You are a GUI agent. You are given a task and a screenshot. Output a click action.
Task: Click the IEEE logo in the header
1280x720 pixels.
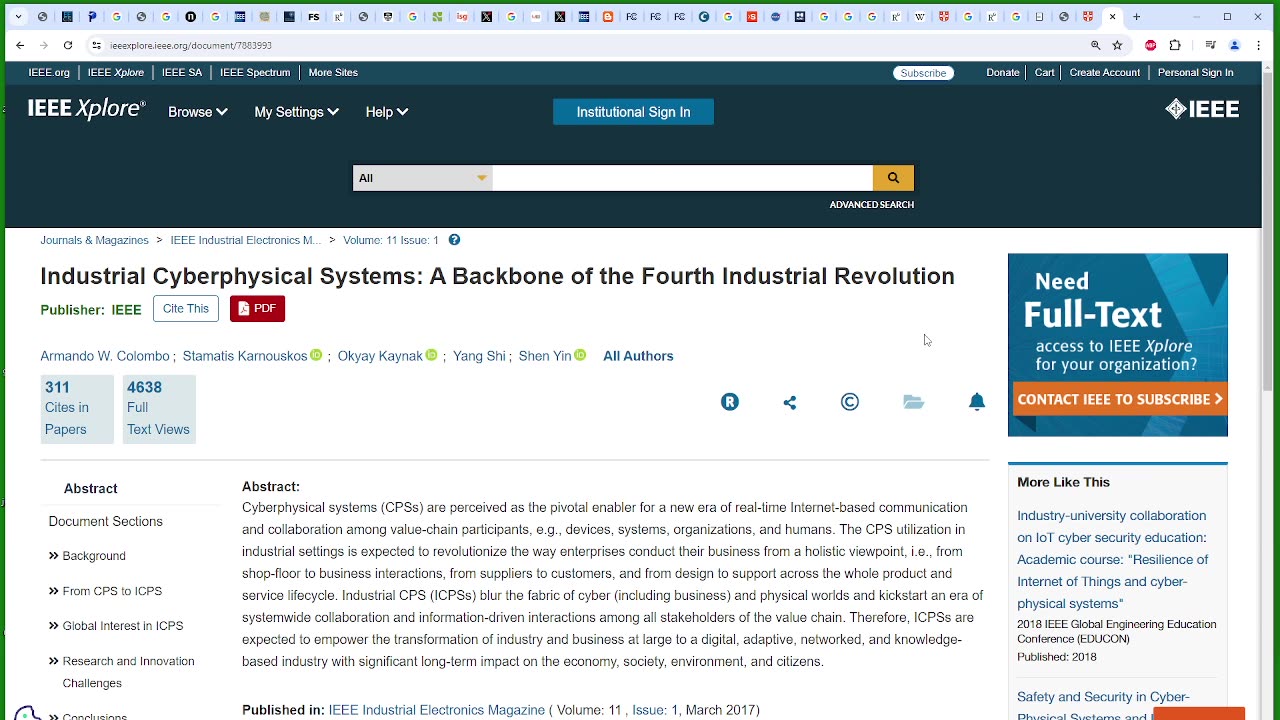[1202, 109]
